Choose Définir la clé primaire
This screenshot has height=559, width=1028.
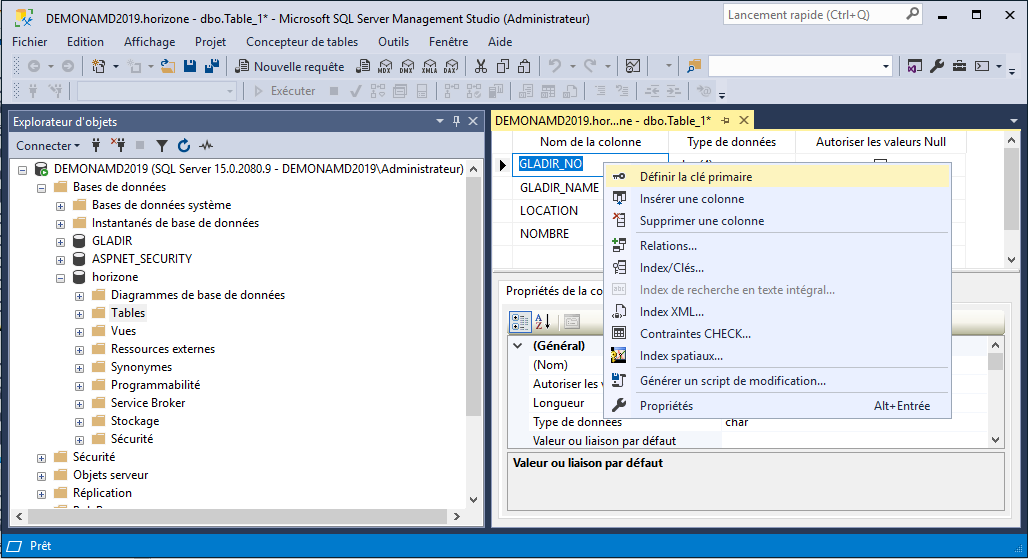pyautogui.click(x=695, y=177)
